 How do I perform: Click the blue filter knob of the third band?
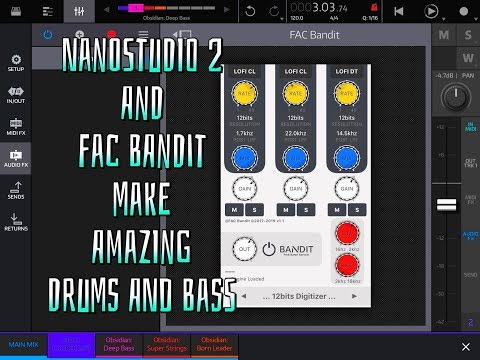click(x=347, y=158)
